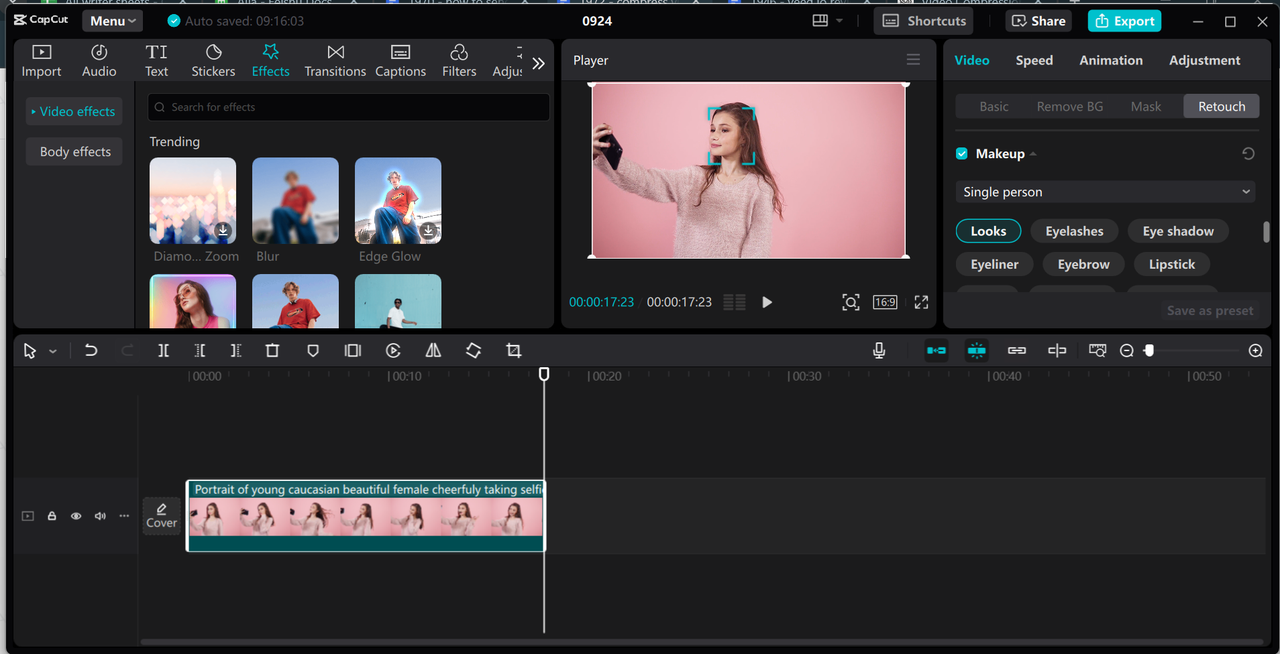
Task: Switch to the Adjustment tab
Action: pyautogui.click(x=1204, y=60)
